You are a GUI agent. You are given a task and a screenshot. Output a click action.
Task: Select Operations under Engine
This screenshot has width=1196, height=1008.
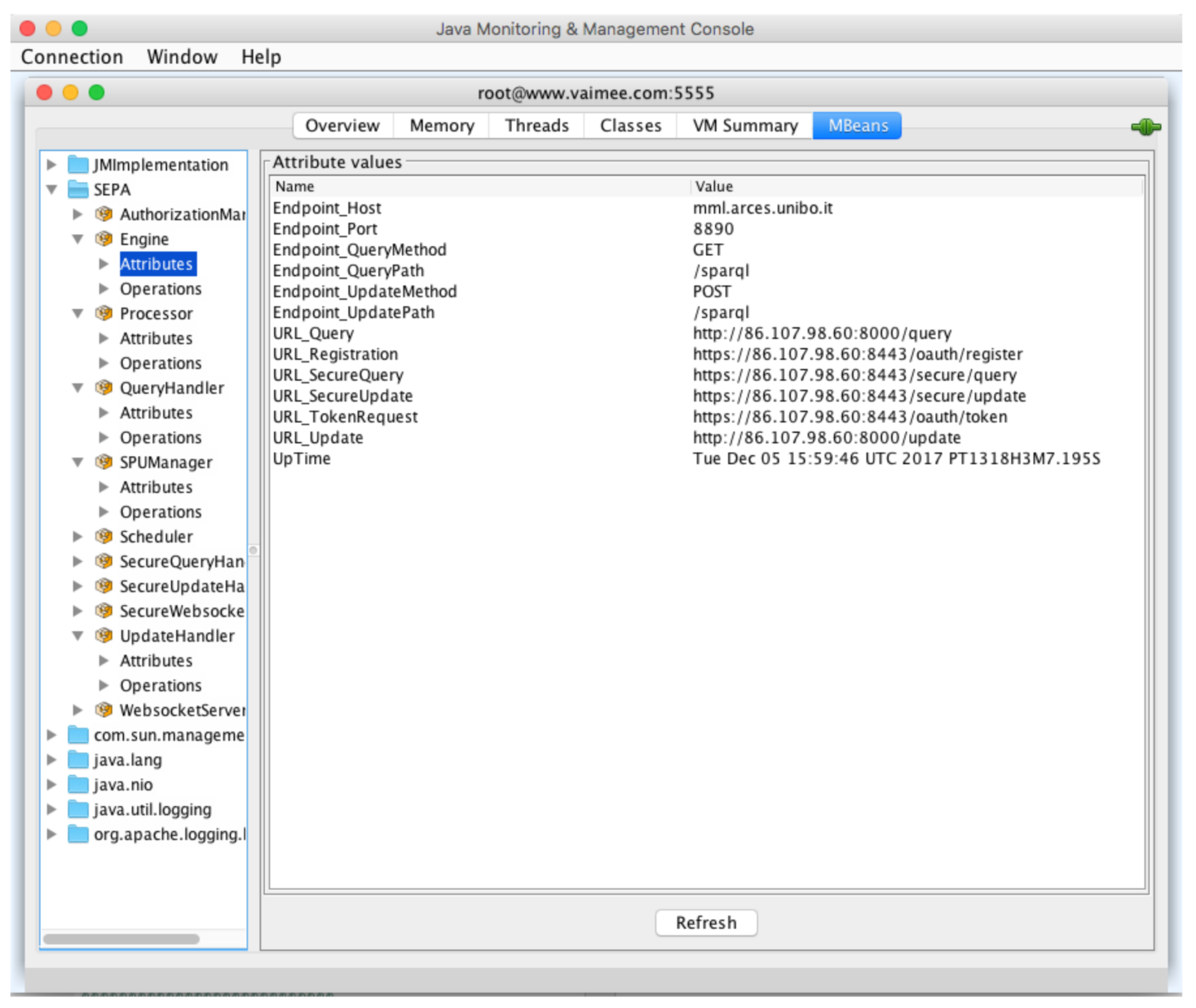(161, 289)
